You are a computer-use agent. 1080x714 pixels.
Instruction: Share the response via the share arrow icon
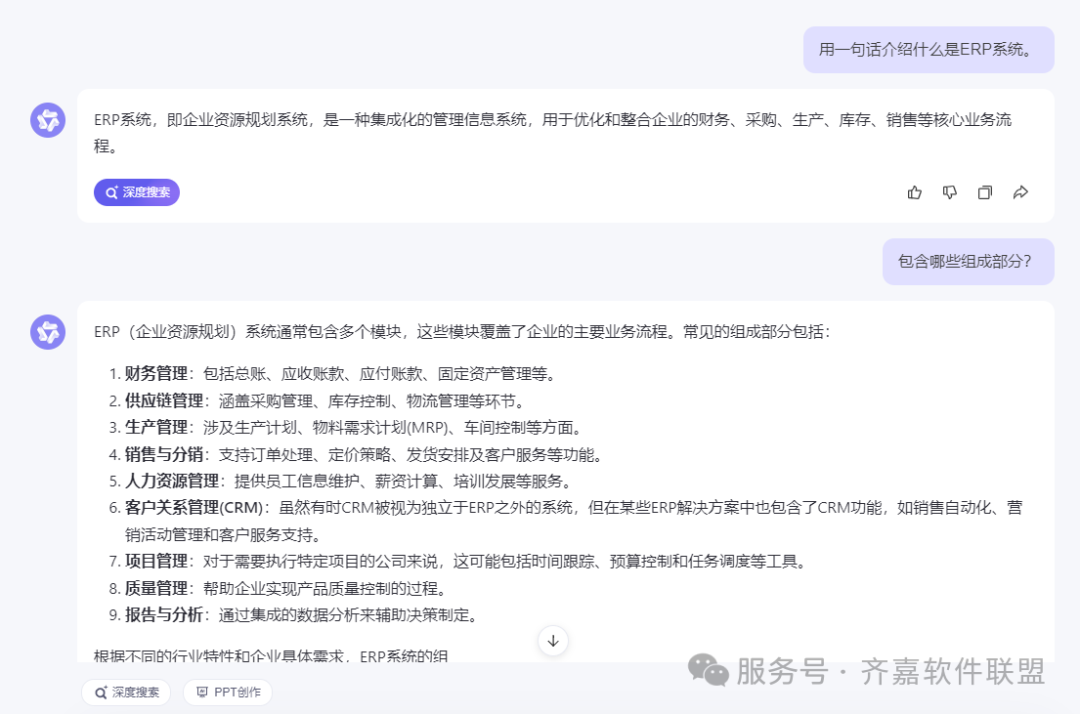pos(1021,192)
